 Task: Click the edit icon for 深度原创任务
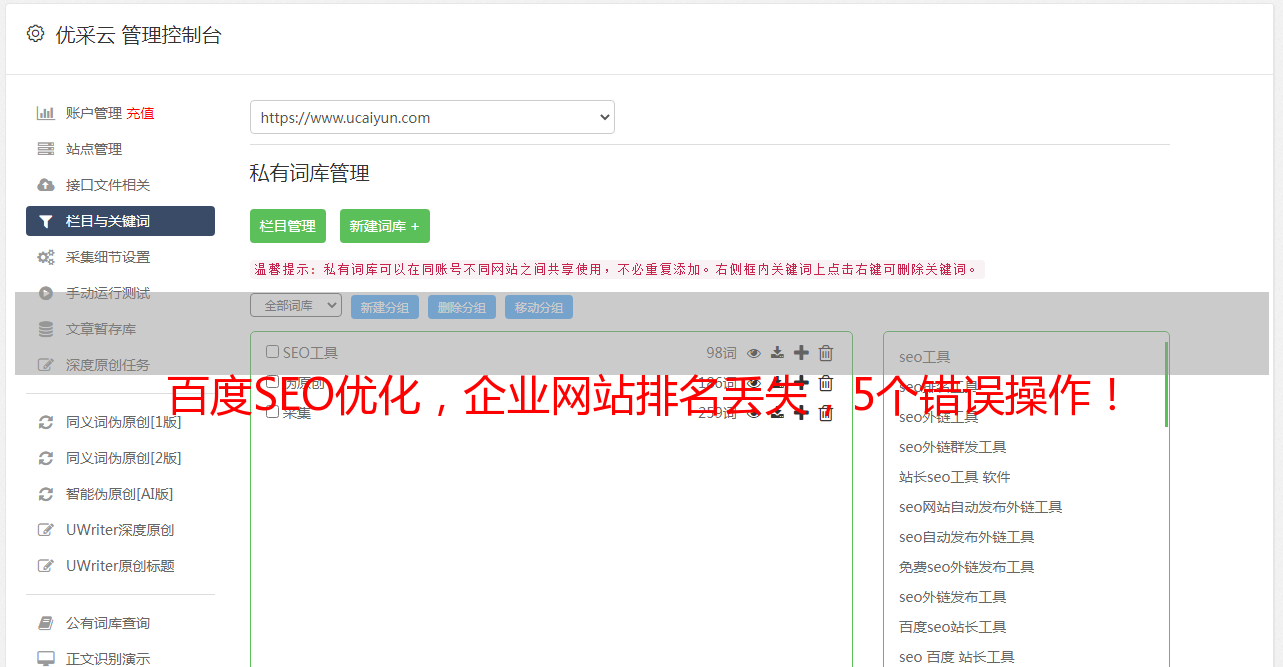tap(45, 365)
